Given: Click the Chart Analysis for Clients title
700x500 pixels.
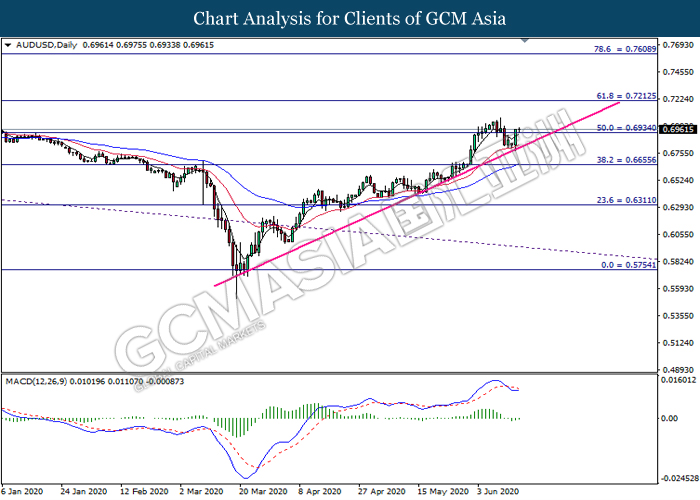Looking at the screenshot, I should [350, 19].
